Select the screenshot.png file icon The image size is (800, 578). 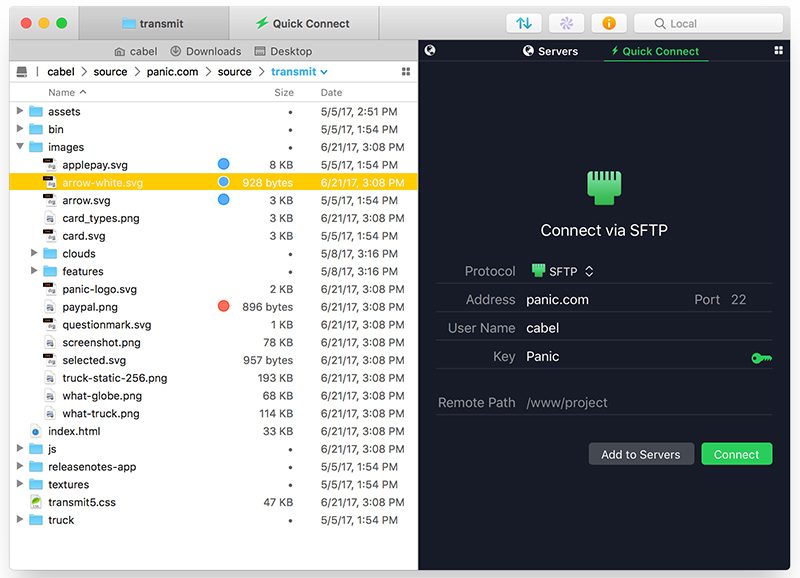pyautogui.click(x=49, y=342)
